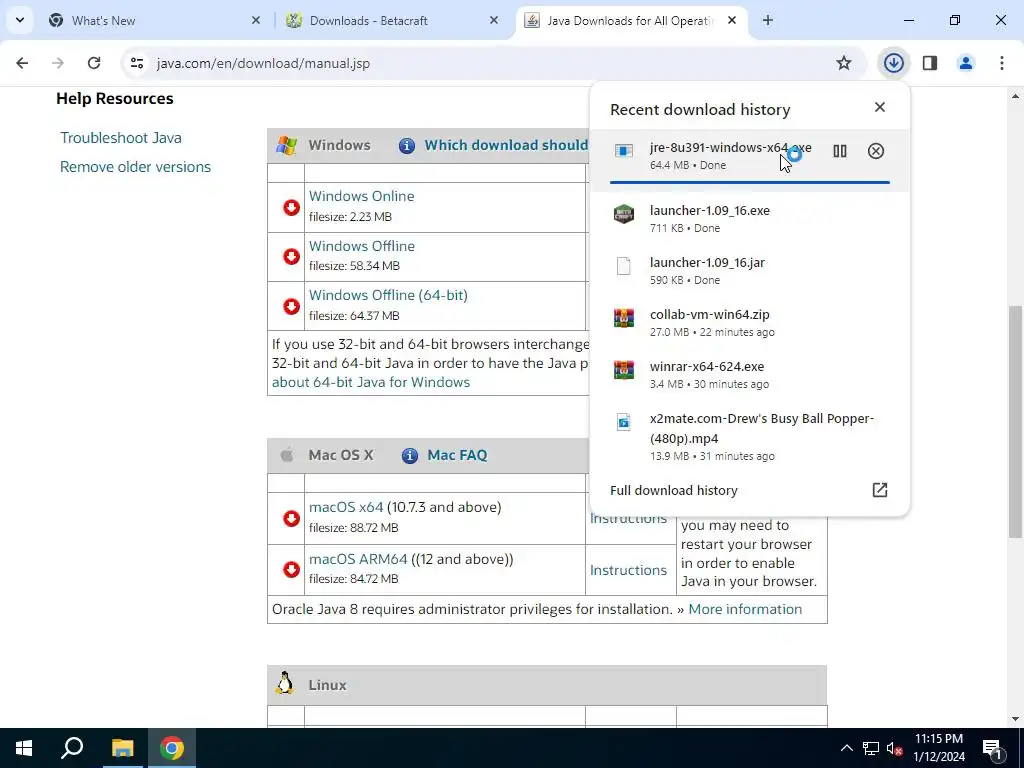Click about 64-bit Java for Windows link

(x=370, y=382)
